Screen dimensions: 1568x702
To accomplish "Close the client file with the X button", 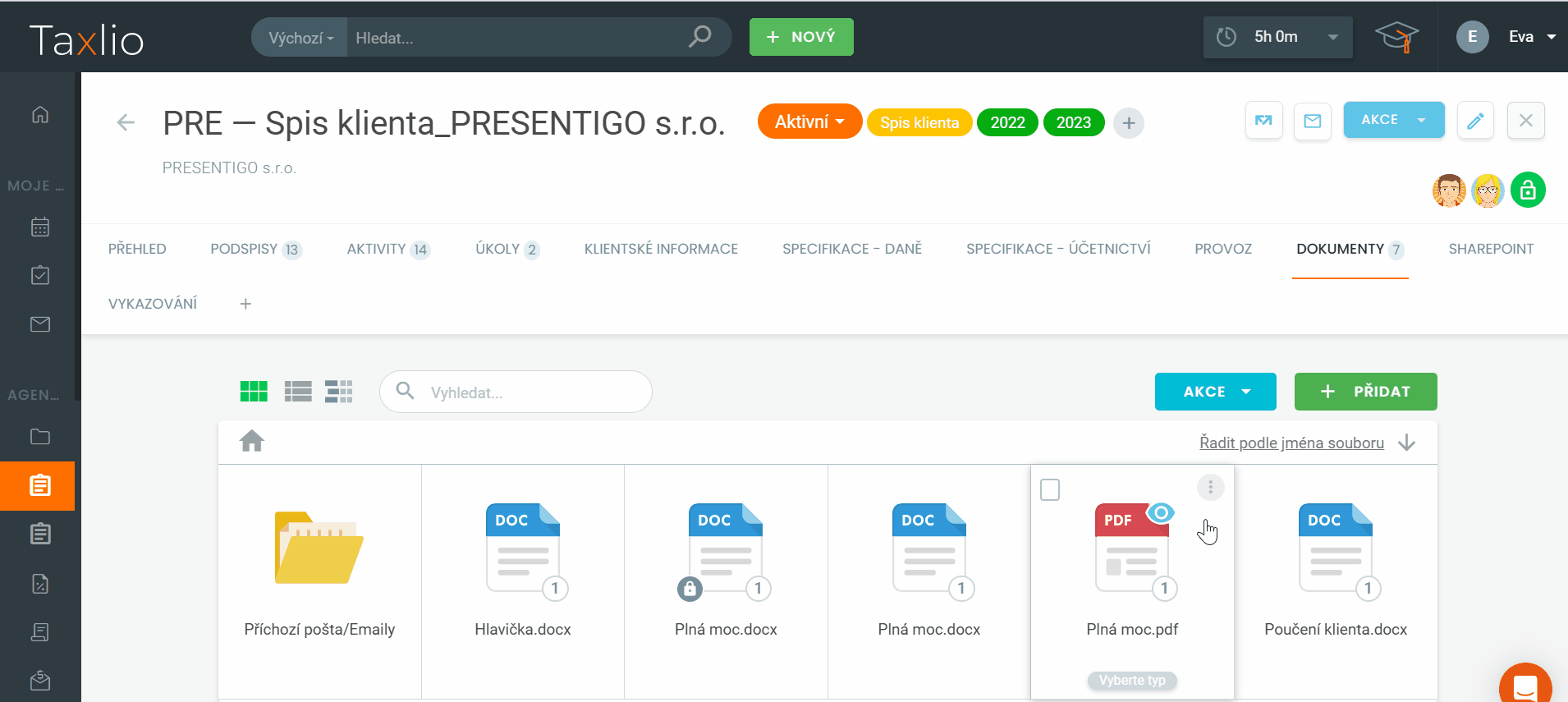I will 1526,122.
